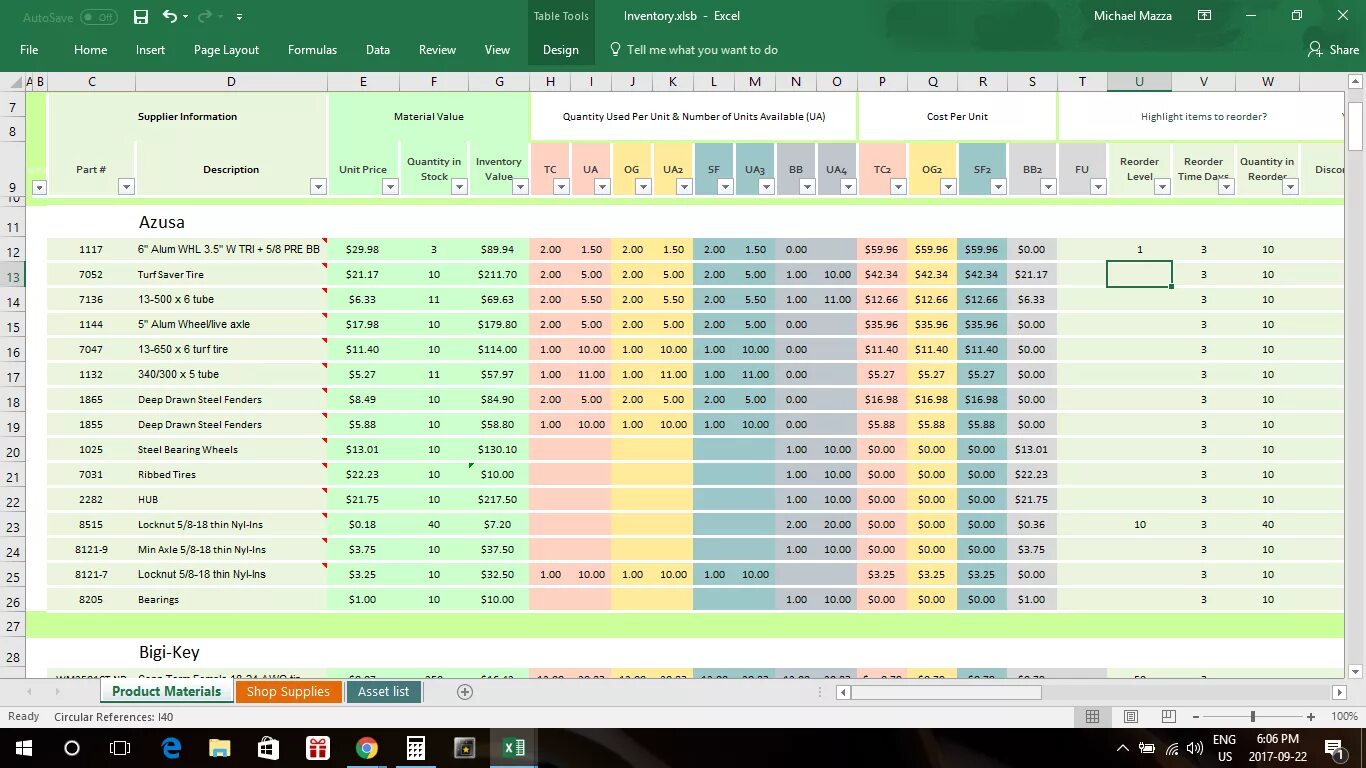Open the Insert ribbon tab
Viewport: 1366px width, 768px height.
point(151,50)
